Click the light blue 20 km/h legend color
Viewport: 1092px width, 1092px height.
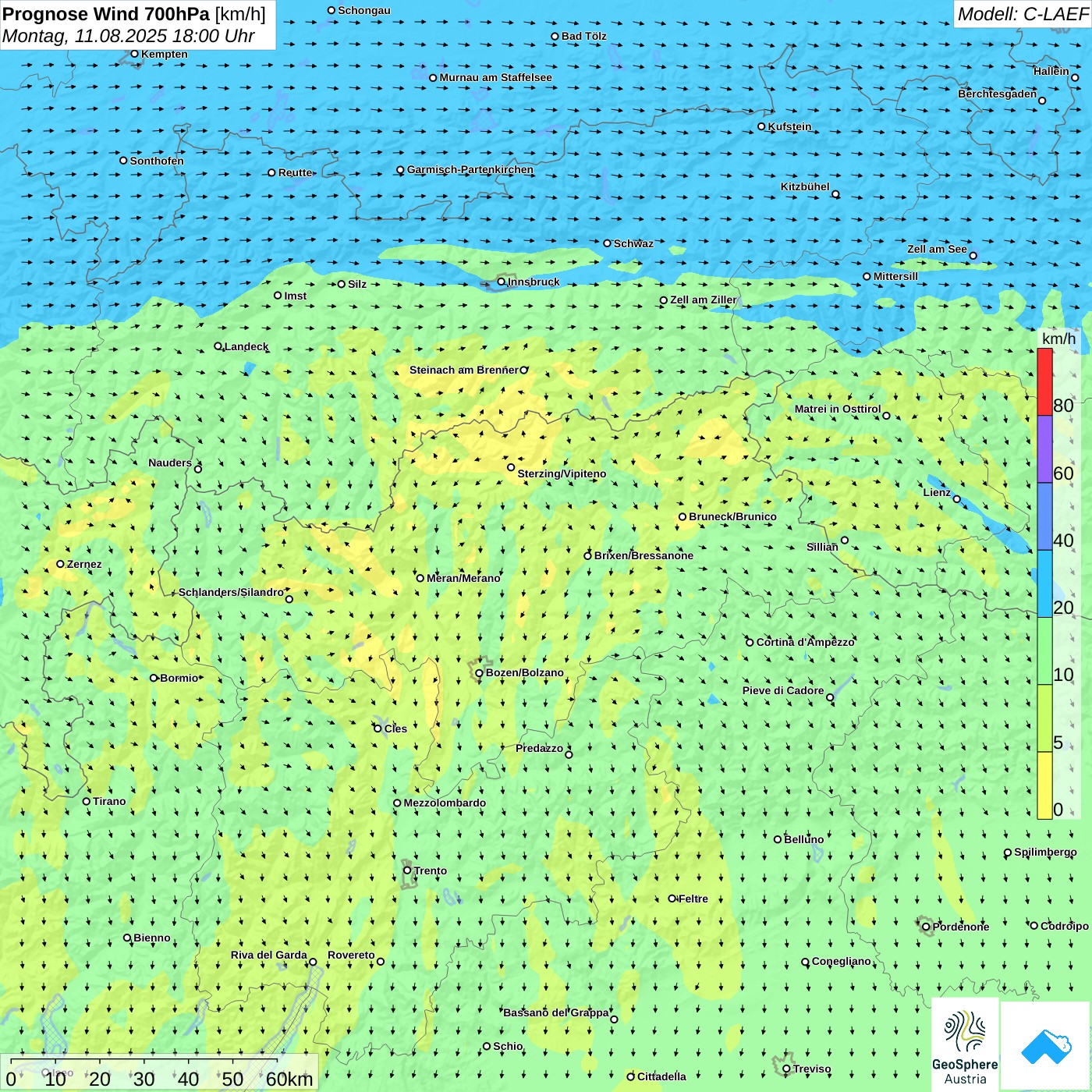1044,583
